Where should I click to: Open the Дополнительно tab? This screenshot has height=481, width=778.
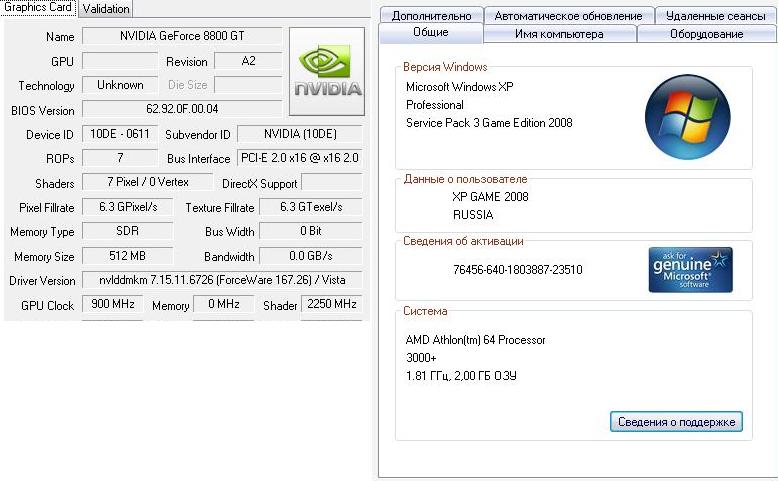(431, 15)
